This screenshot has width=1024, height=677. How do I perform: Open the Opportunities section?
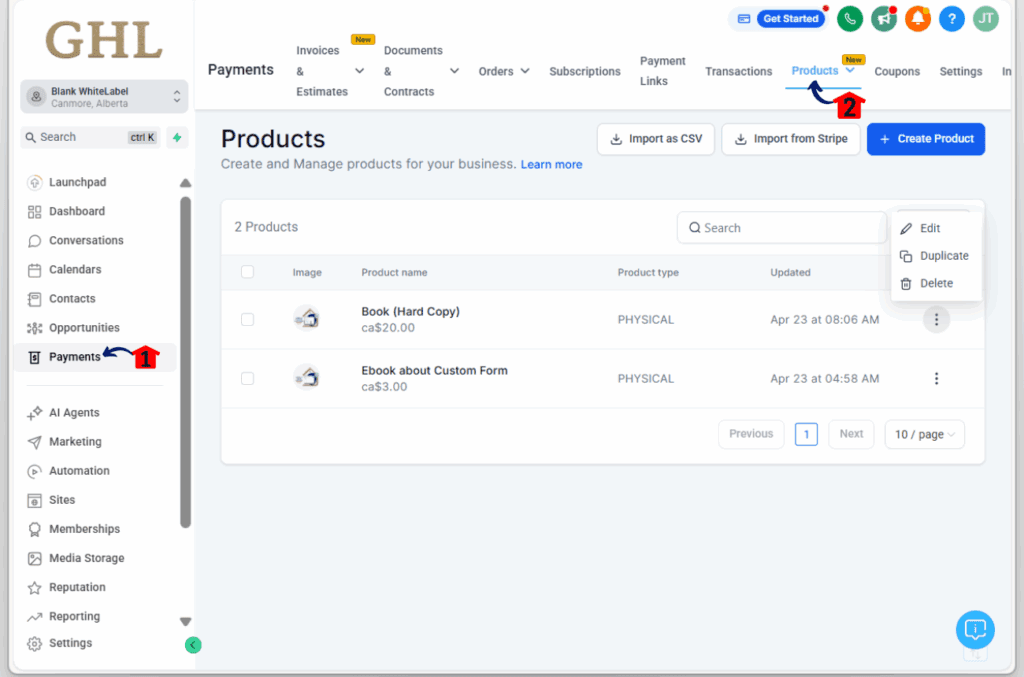(83, 327)
